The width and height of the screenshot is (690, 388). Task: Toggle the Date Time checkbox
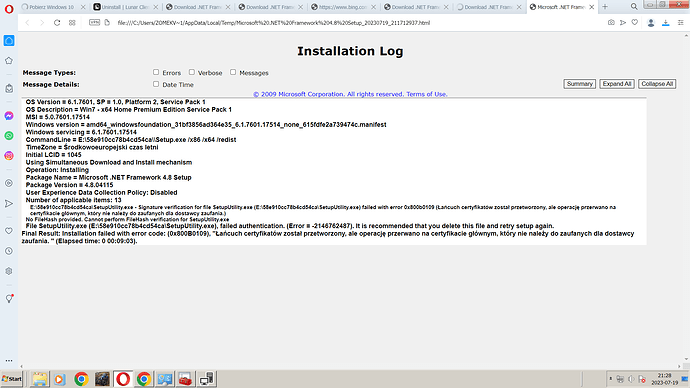156,84
